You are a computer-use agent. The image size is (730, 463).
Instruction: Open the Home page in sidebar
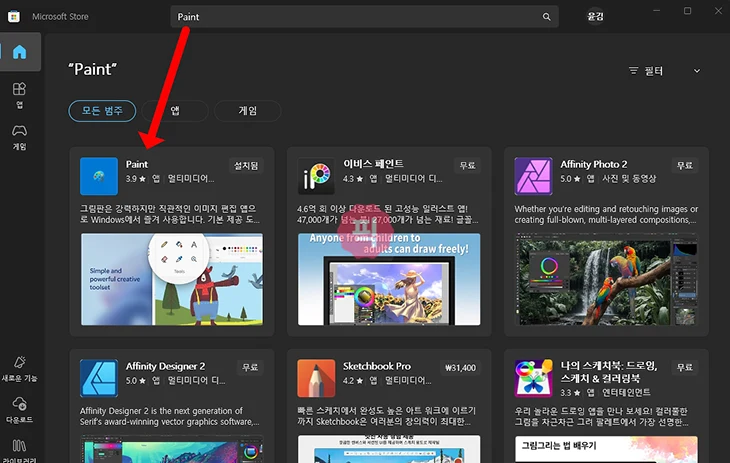[20, 52]
